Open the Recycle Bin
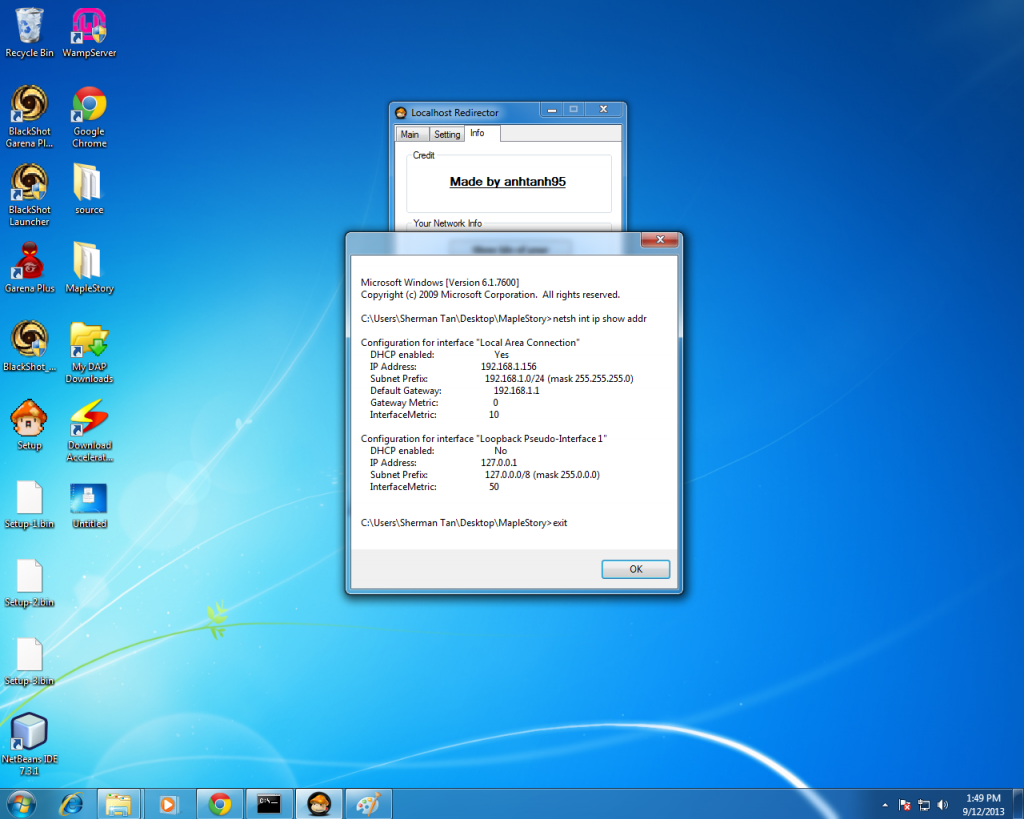Viewport: 1024px width, 819px height. (x=29, y=25)
